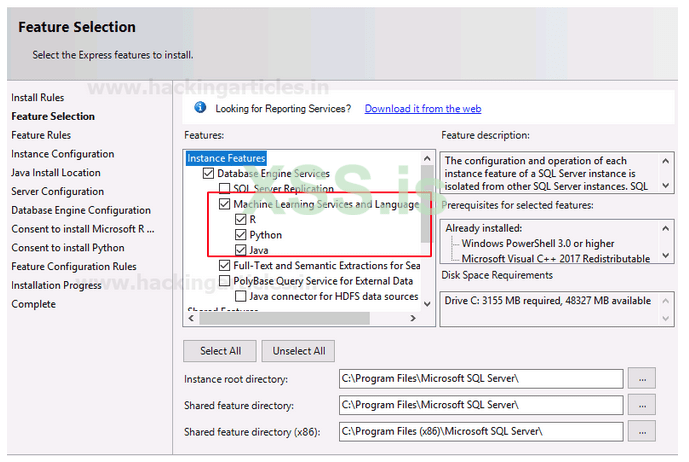Enable PolyBase Query Service for External Data
The height and width of the screenshot is (462, 689).
pos(225,281)
